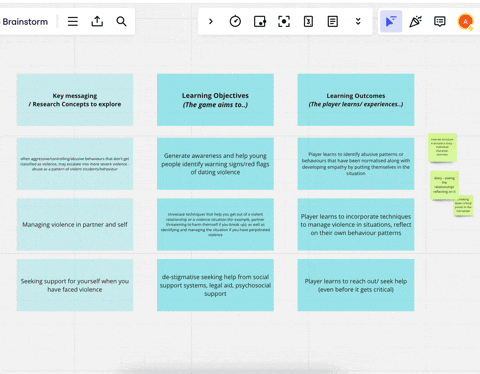Collapse the toolbar with right chevron

coord(211,22)
